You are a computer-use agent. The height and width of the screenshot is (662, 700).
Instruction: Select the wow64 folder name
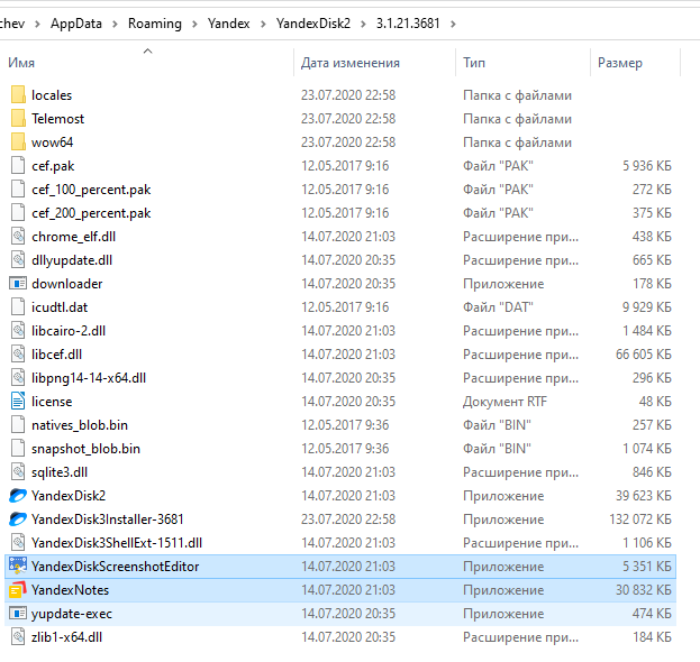coord(52,143)
